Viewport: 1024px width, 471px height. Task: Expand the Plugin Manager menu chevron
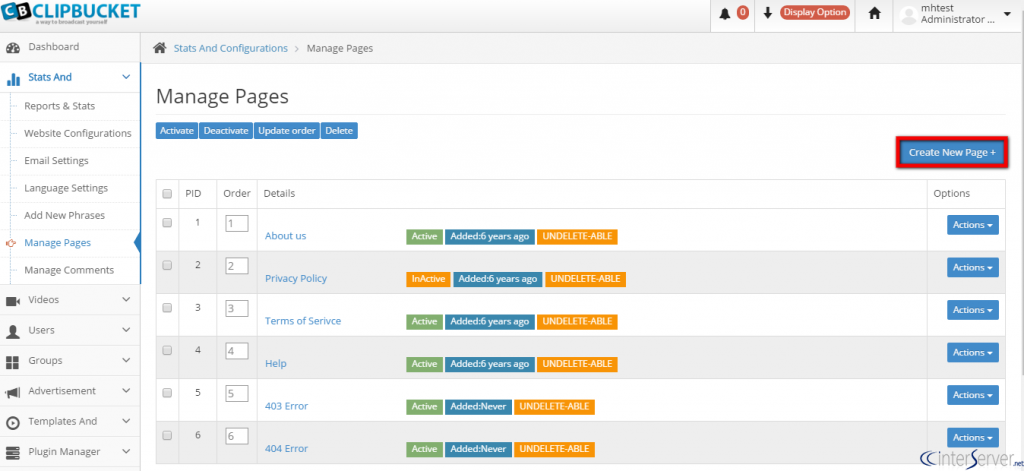pos(126,451)
